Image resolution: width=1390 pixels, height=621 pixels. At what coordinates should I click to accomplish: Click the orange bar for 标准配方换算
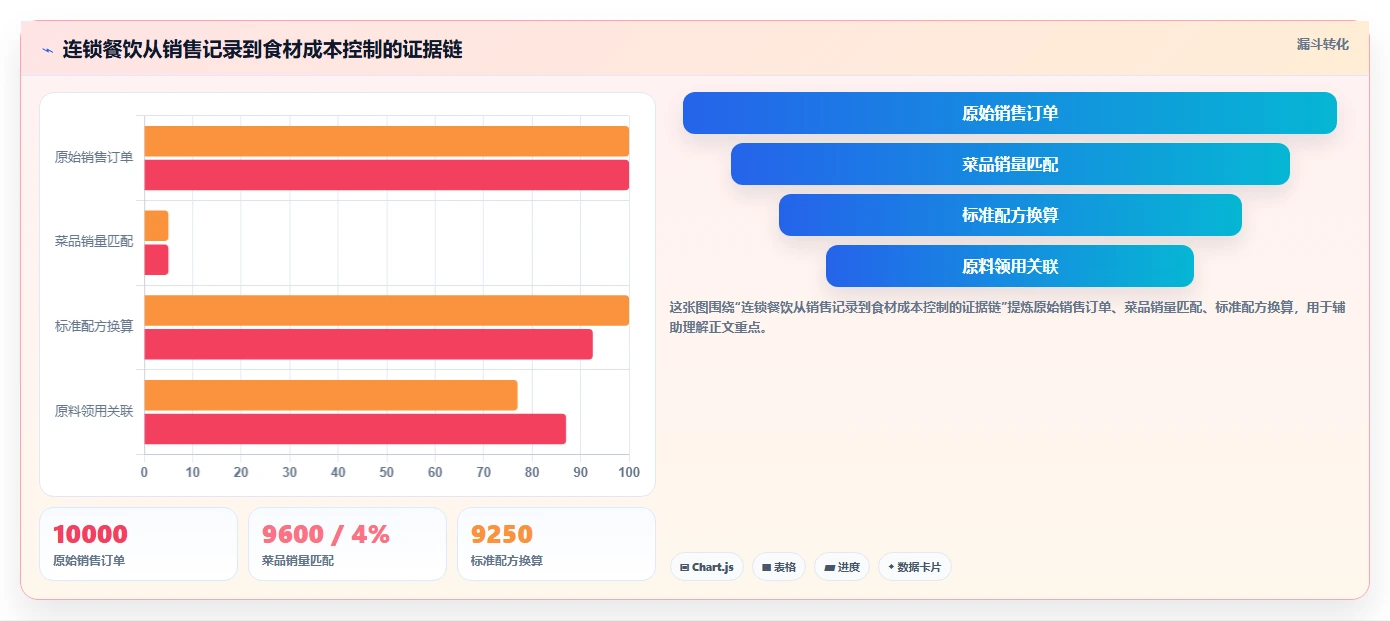coord(387,310)
